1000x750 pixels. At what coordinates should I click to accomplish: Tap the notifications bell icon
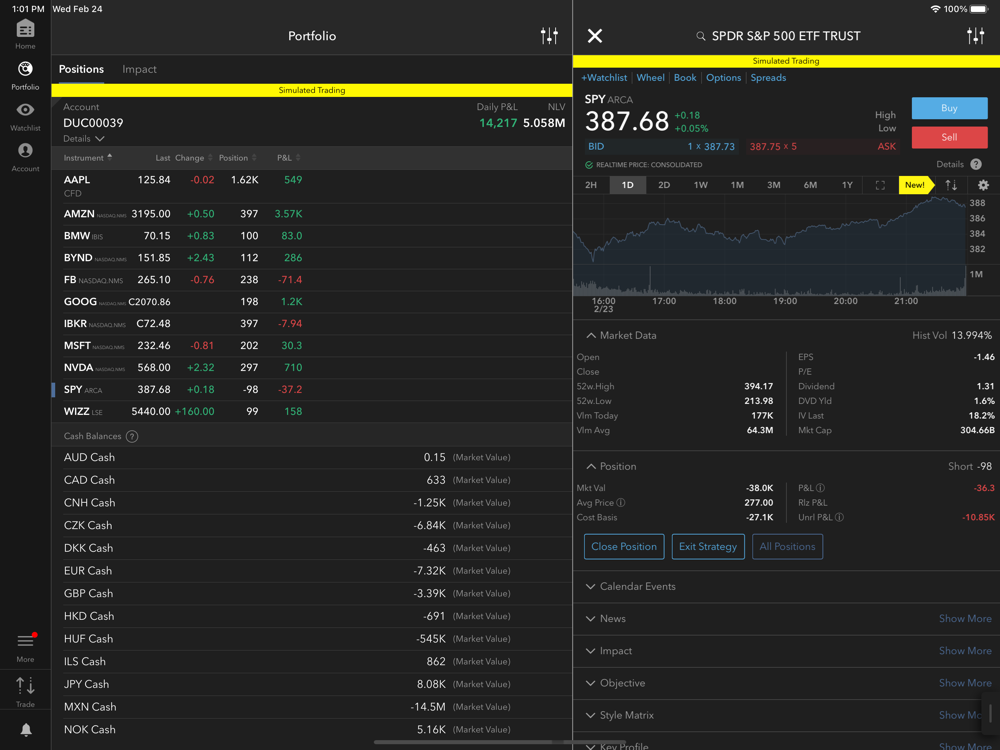click(x=26, y=730)
